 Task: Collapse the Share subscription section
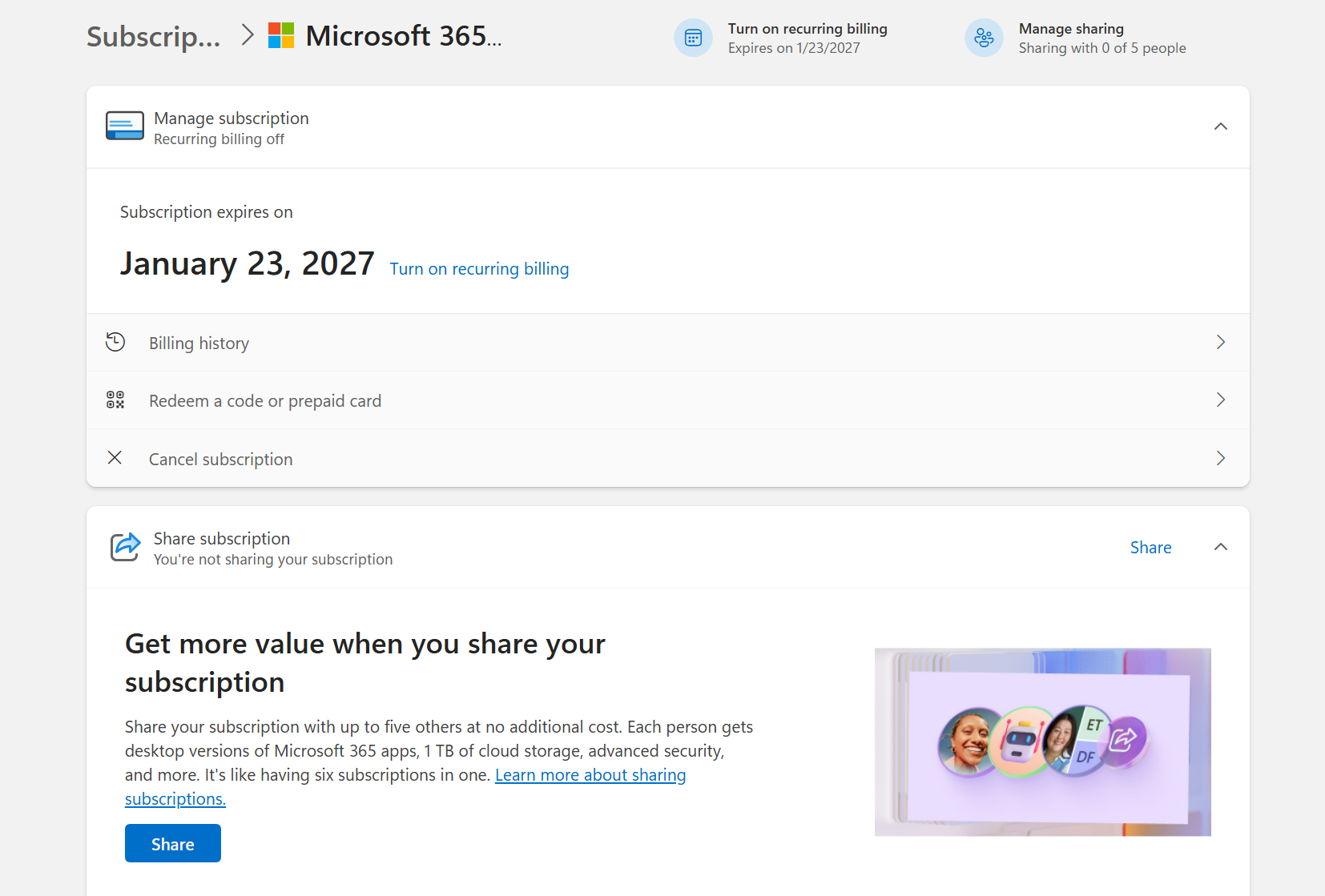point(1221,547)
